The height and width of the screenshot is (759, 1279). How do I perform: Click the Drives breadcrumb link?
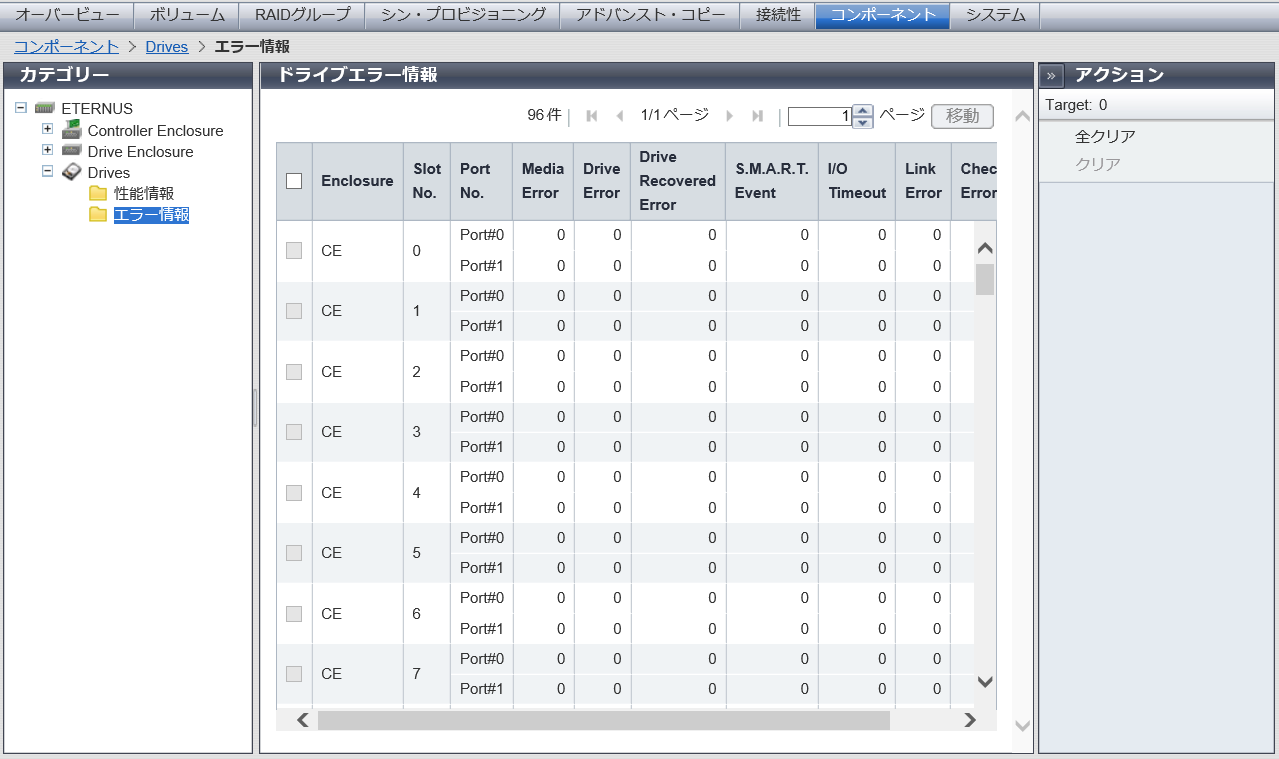166,47
